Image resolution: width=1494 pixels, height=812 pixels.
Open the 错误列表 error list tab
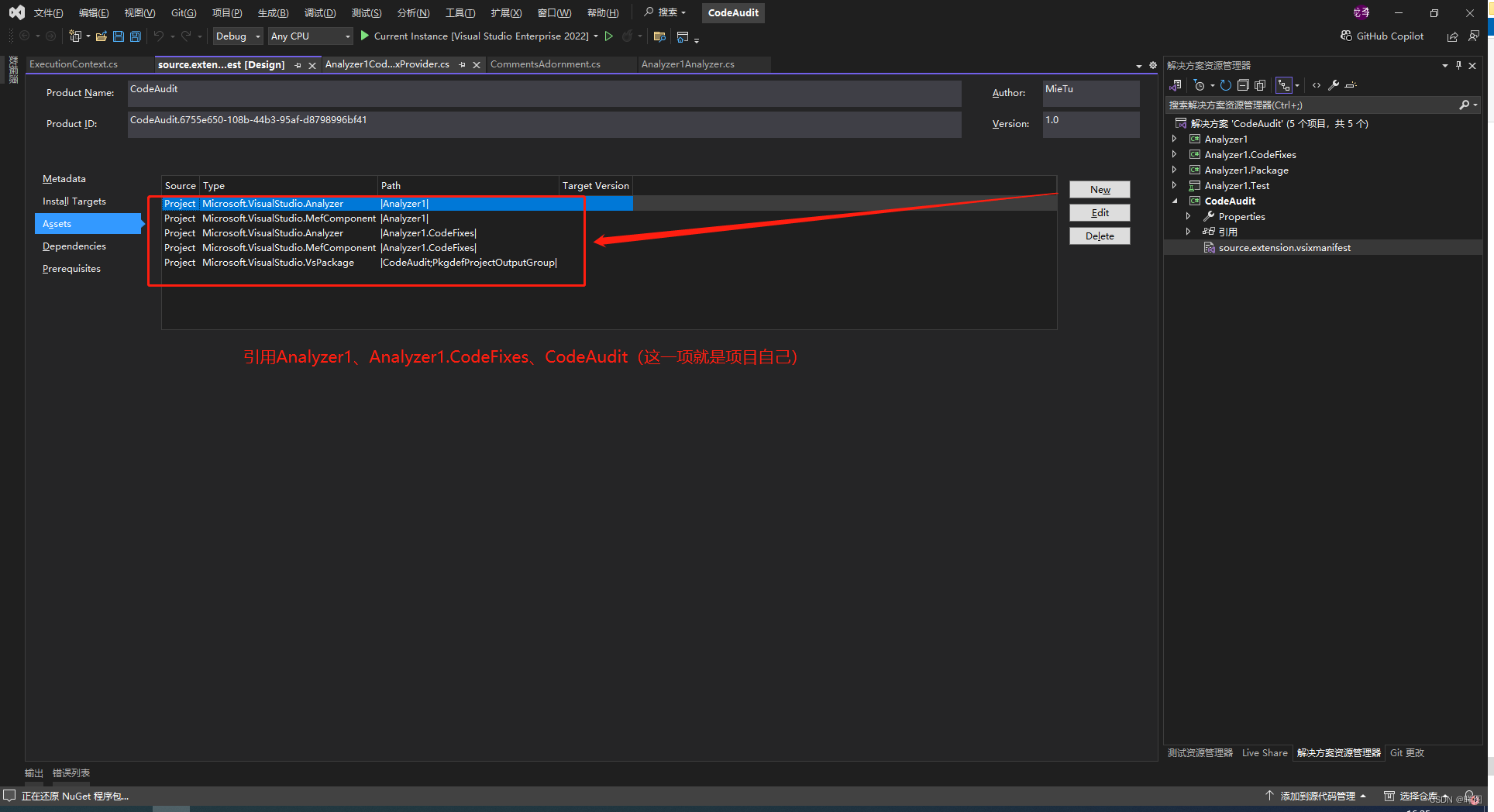pyautogui.click(x=71, y=773)
